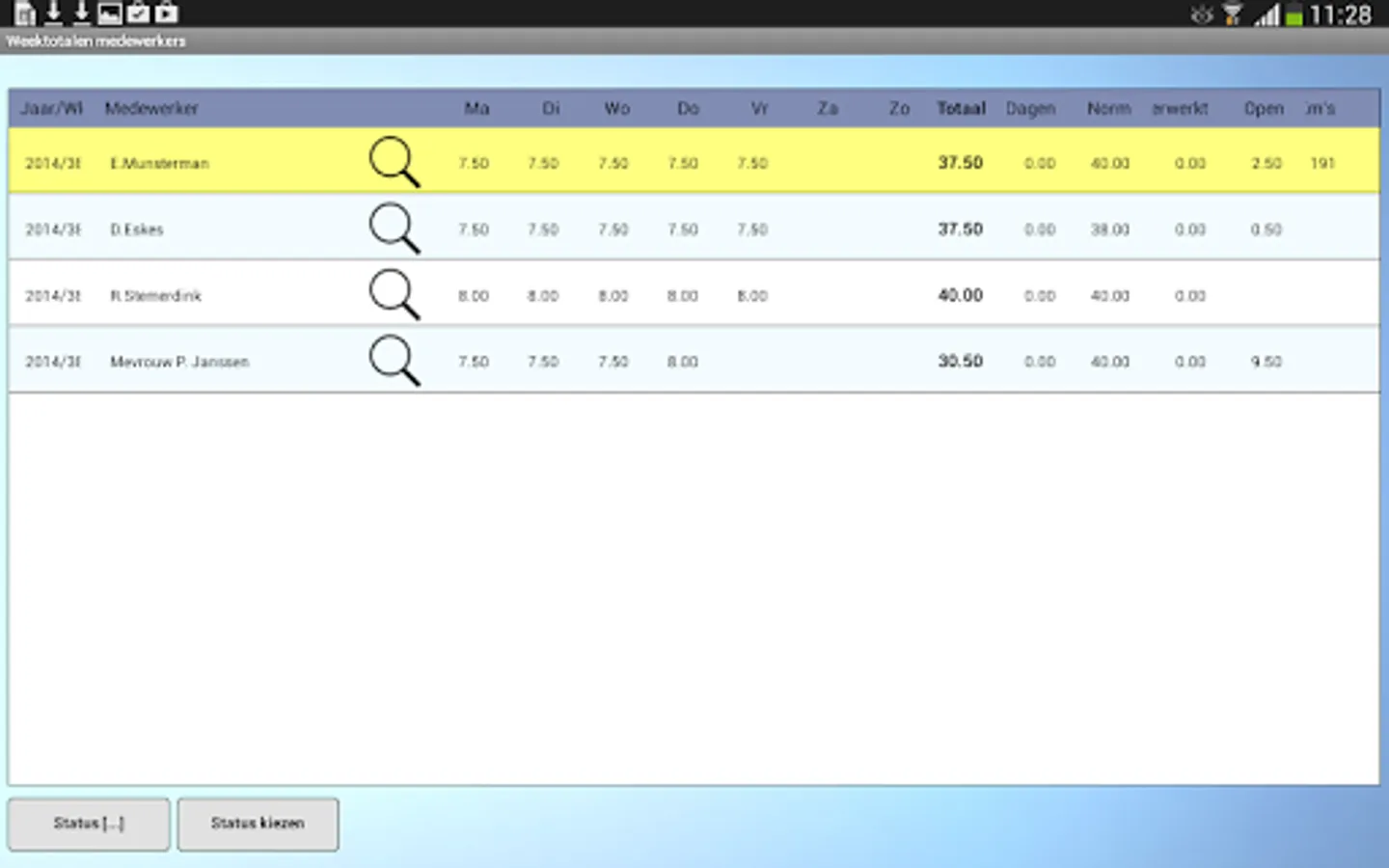Select the Dagen column header
This screenshot has width=1389, height=868.
point(1030,109)
